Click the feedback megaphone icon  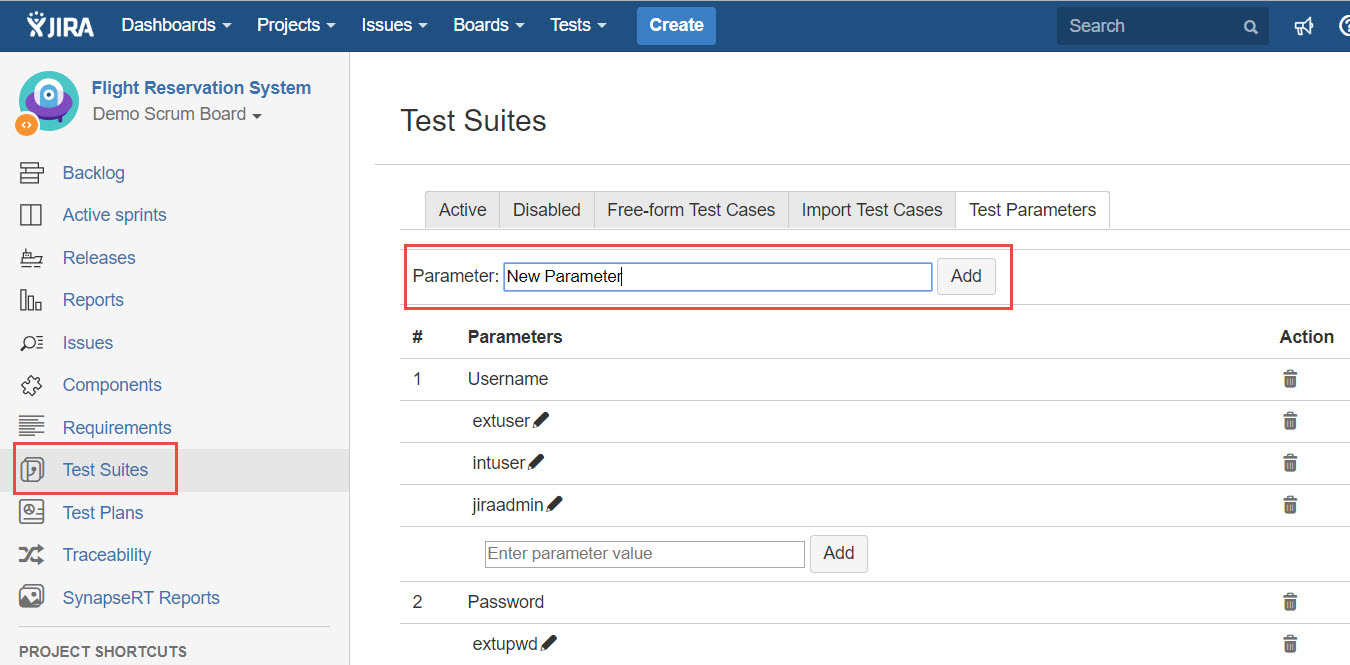click(1303, 27)
